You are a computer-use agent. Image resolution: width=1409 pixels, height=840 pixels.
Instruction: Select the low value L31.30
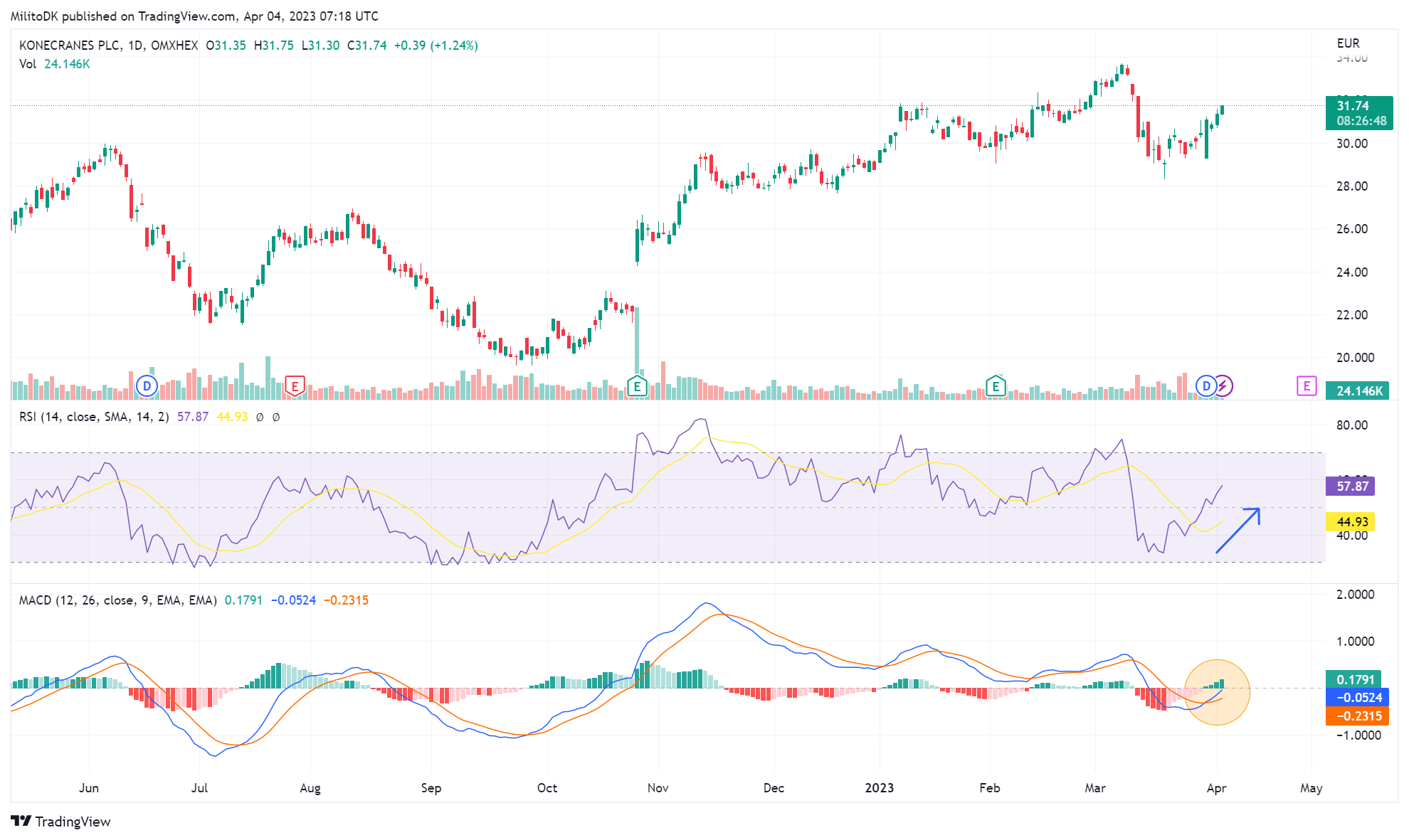(x=320, y=46)
